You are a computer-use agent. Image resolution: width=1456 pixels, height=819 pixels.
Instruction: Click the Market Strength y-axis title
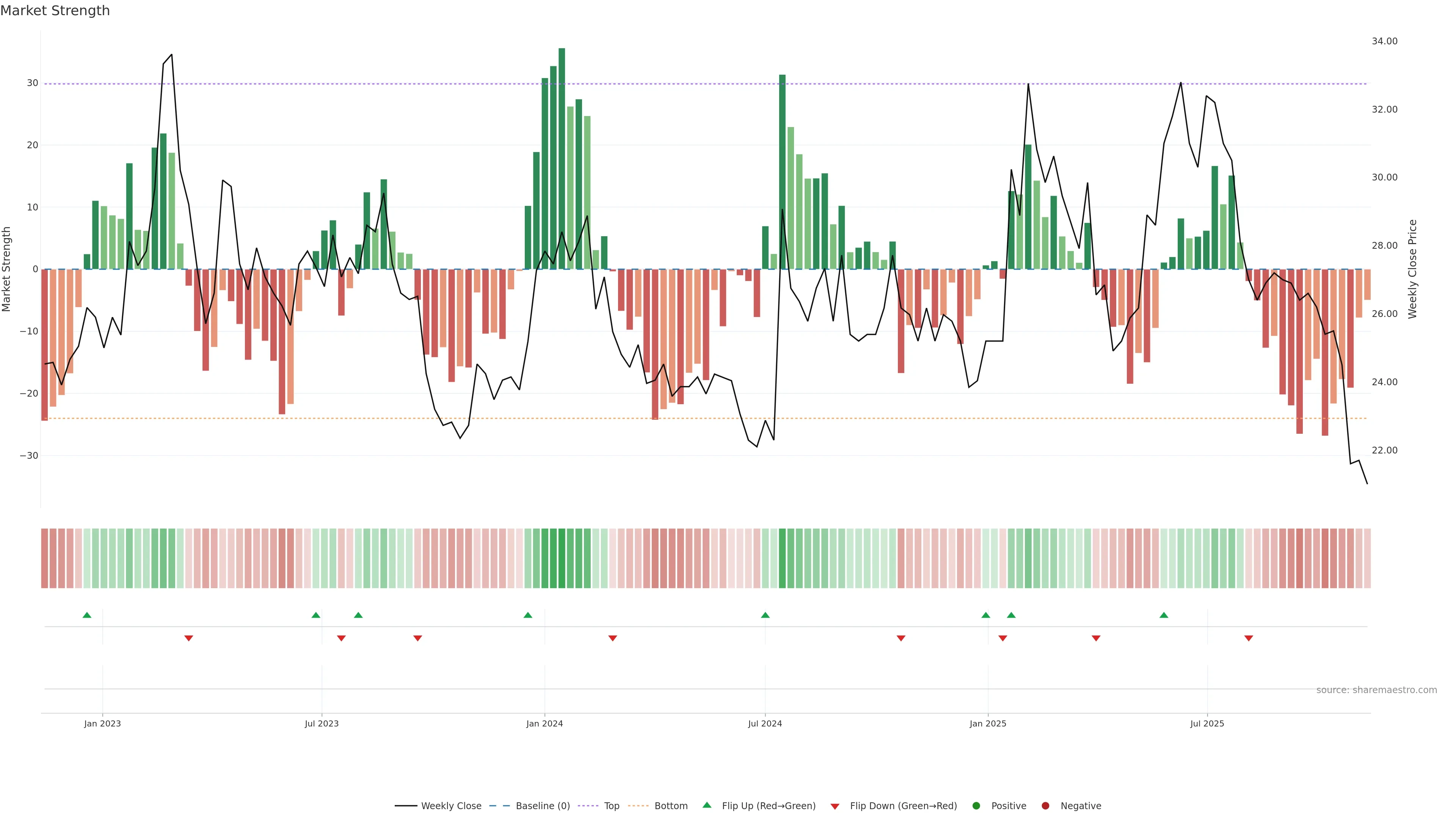[7, 269]
